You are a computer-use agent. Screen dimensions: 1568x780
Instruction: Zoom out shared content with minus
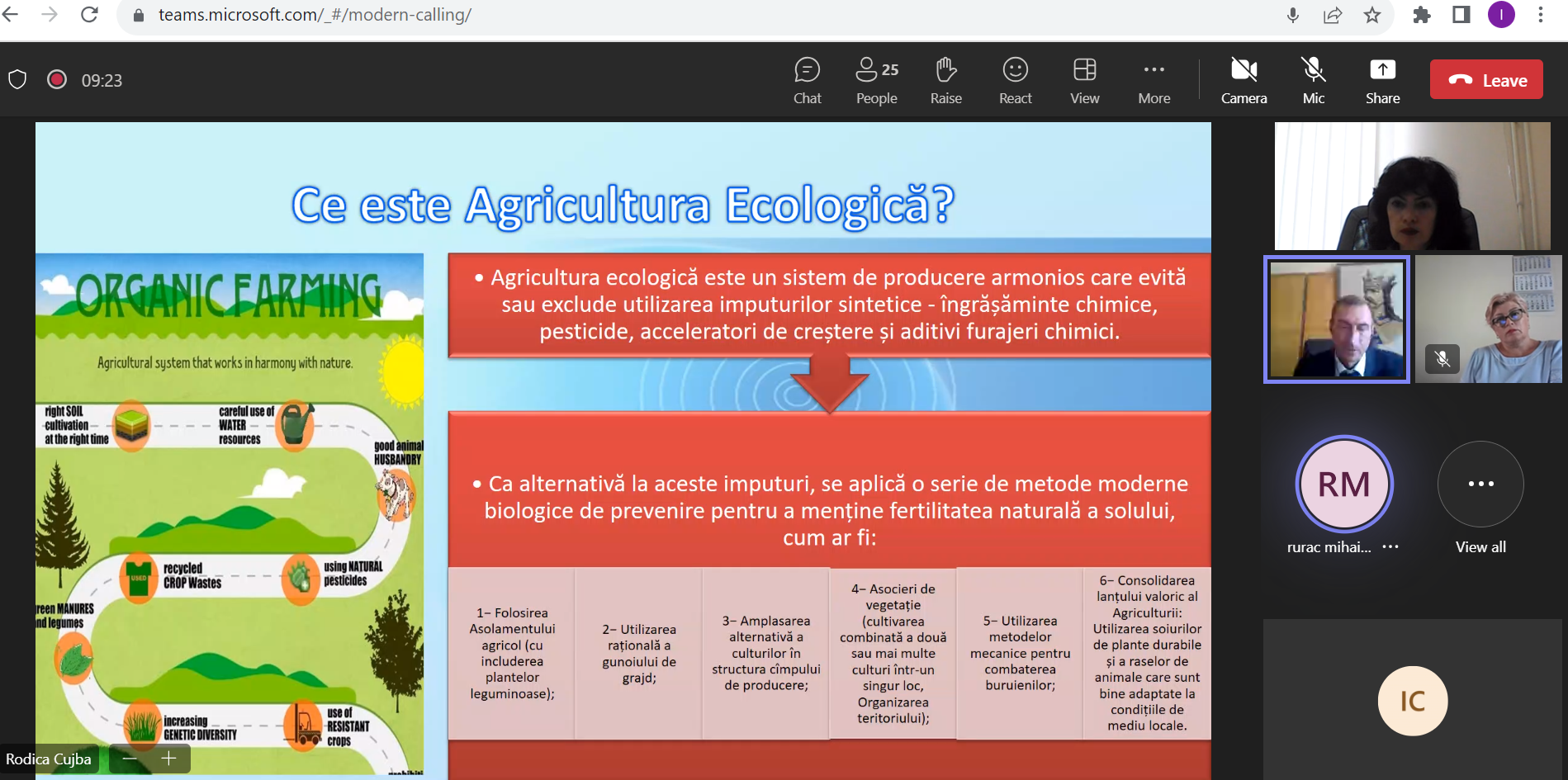point(130,759)
